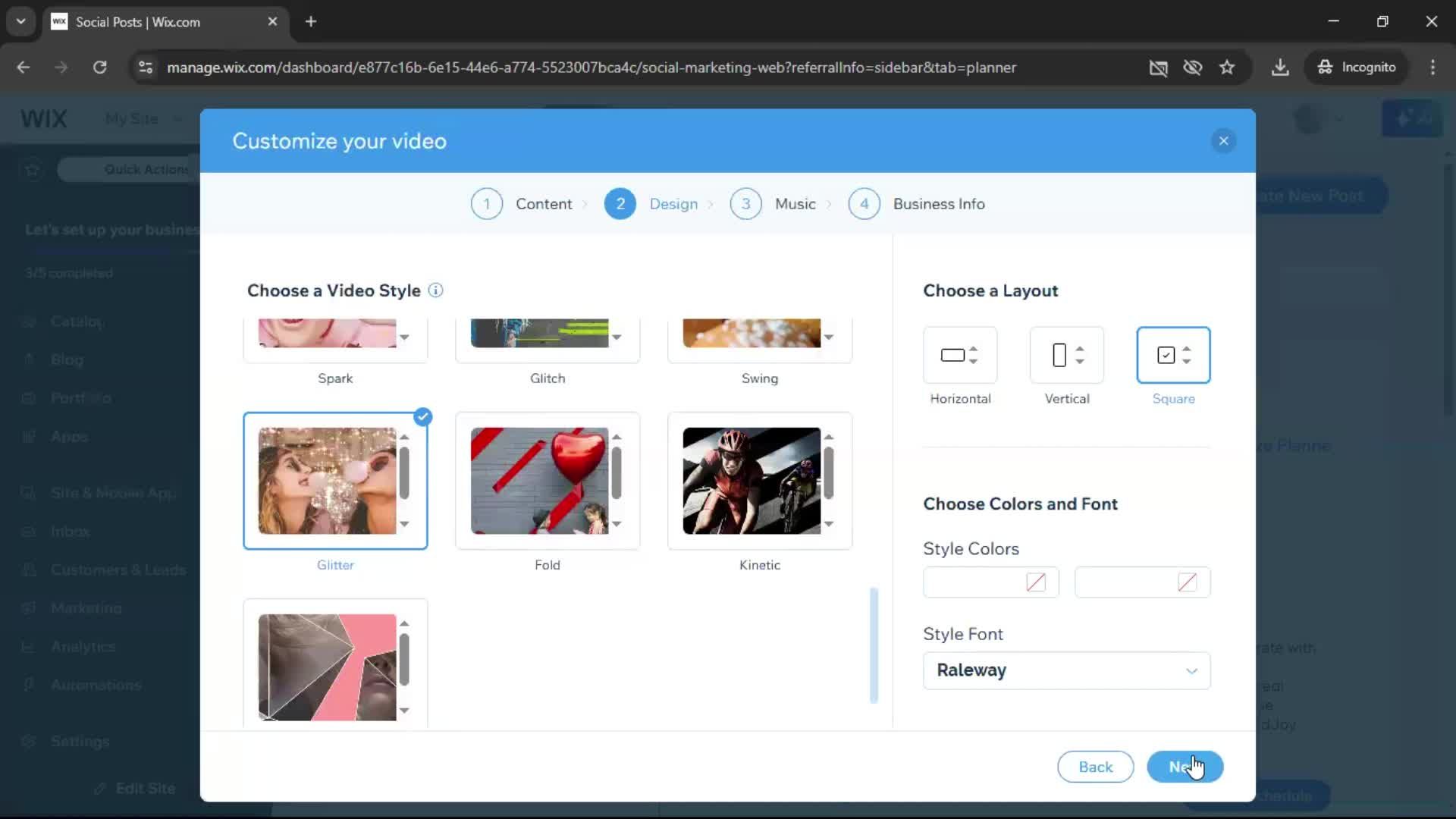This screenshot has height=819, width=1456.
Task: Choose the Spark video style
Action: 335,340
